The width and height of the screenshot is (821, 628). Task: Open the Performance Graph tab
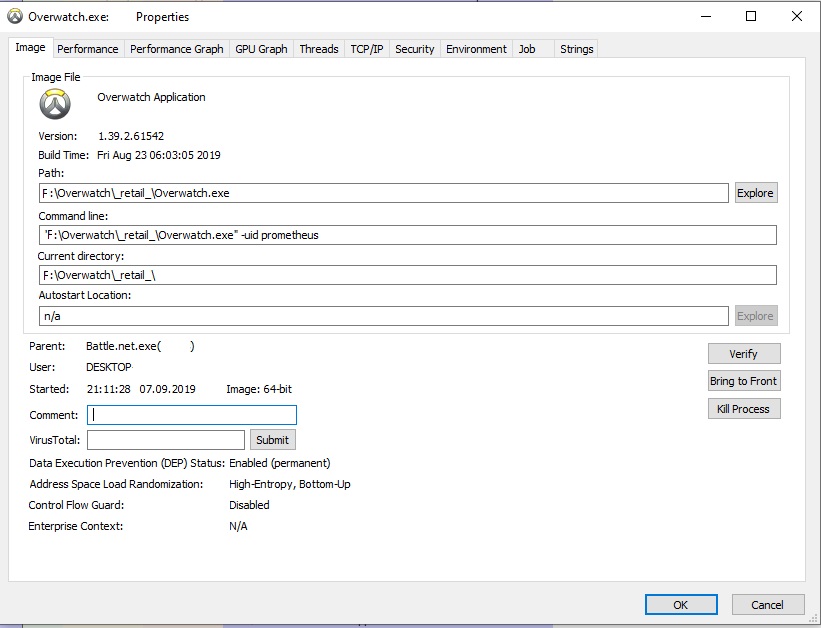(176, 49)
